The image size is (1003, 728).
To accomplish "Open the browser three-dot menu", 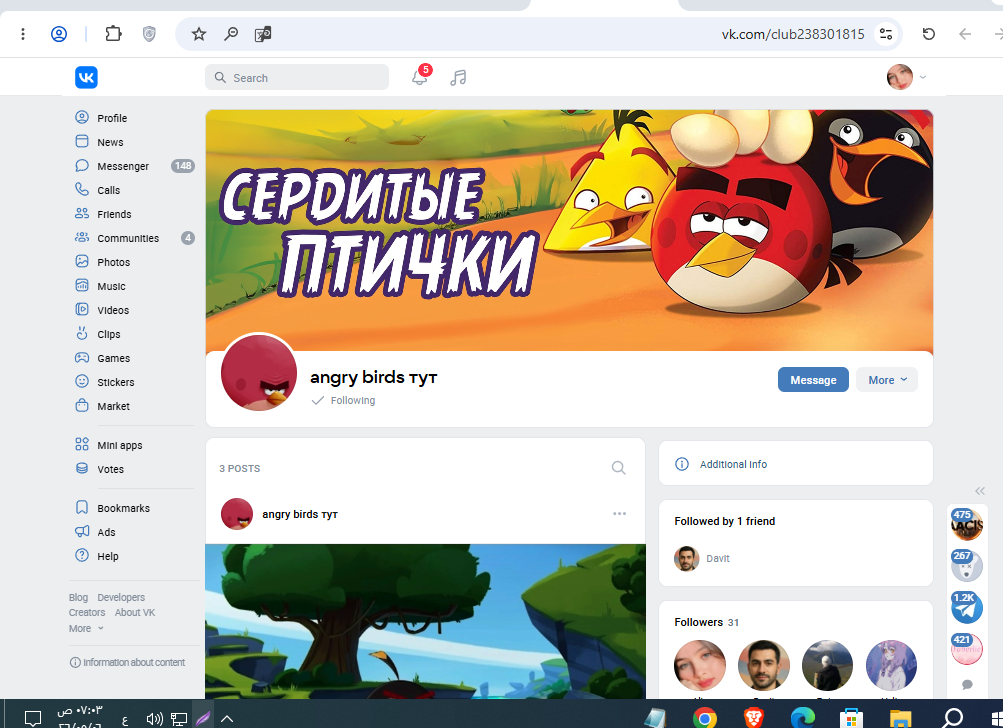I will 23,34.
